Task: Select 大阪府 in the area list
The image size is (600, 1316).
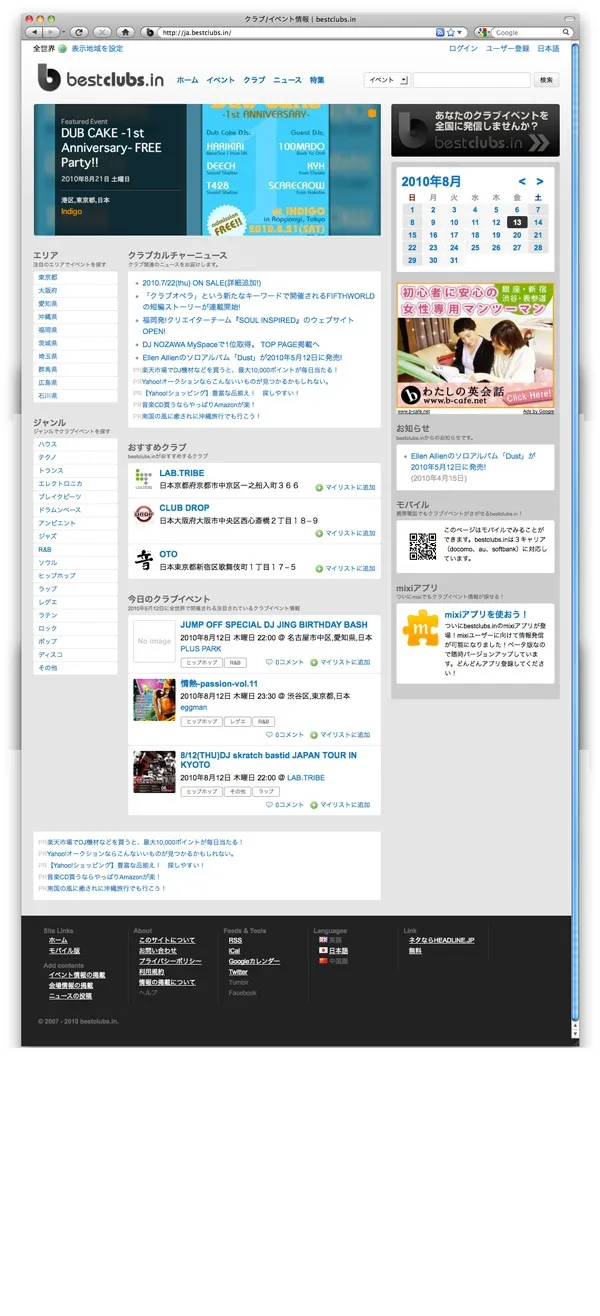Action: (x=47, y=290)
